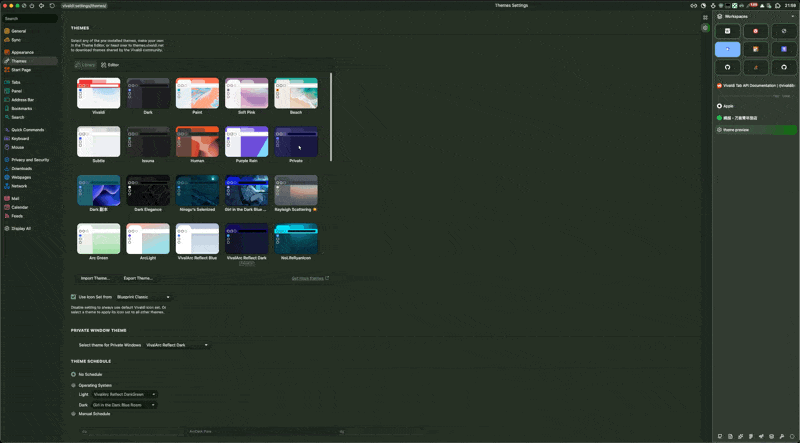Image resolution: width=800 pixels, height=443 pixels.
Task: Select the Purple Rain theme thumbnail
Action: (246, 142)
